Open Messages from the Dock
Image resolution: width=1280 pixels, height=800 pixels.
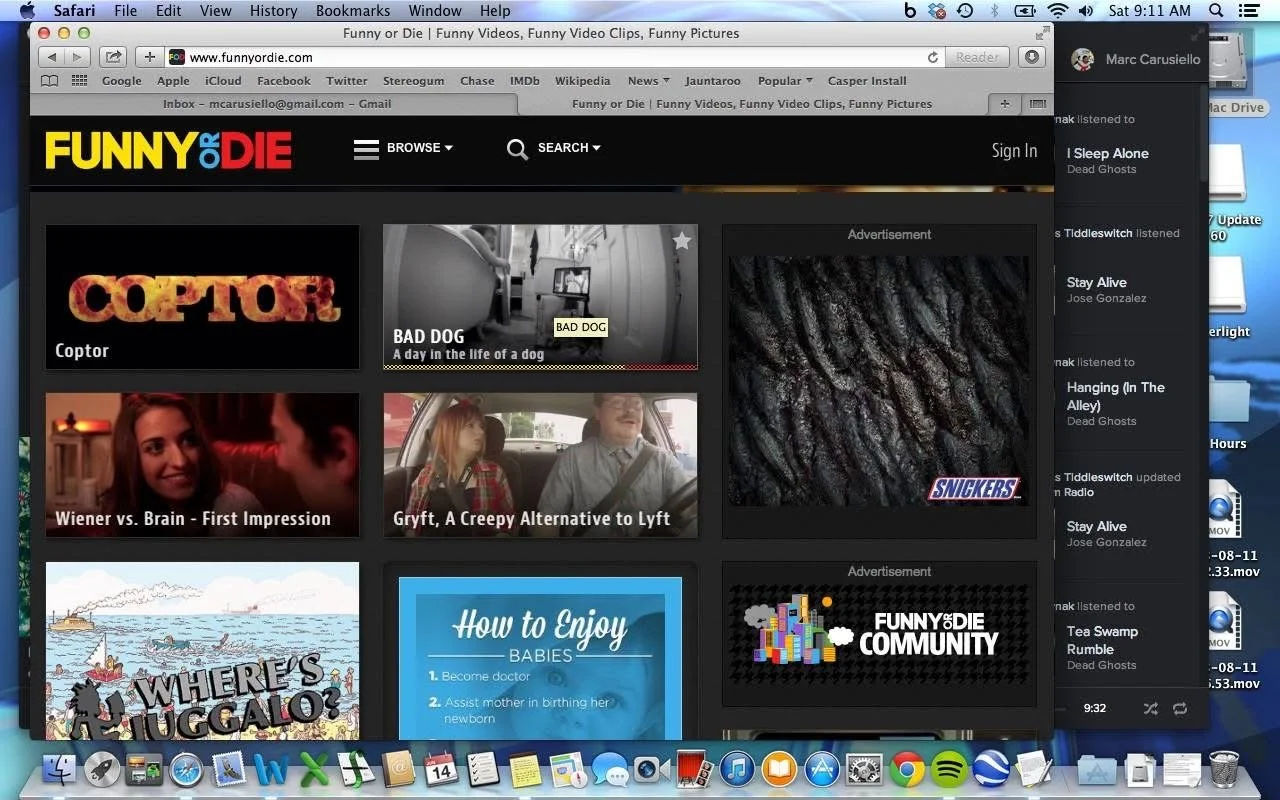pos(609,769)
